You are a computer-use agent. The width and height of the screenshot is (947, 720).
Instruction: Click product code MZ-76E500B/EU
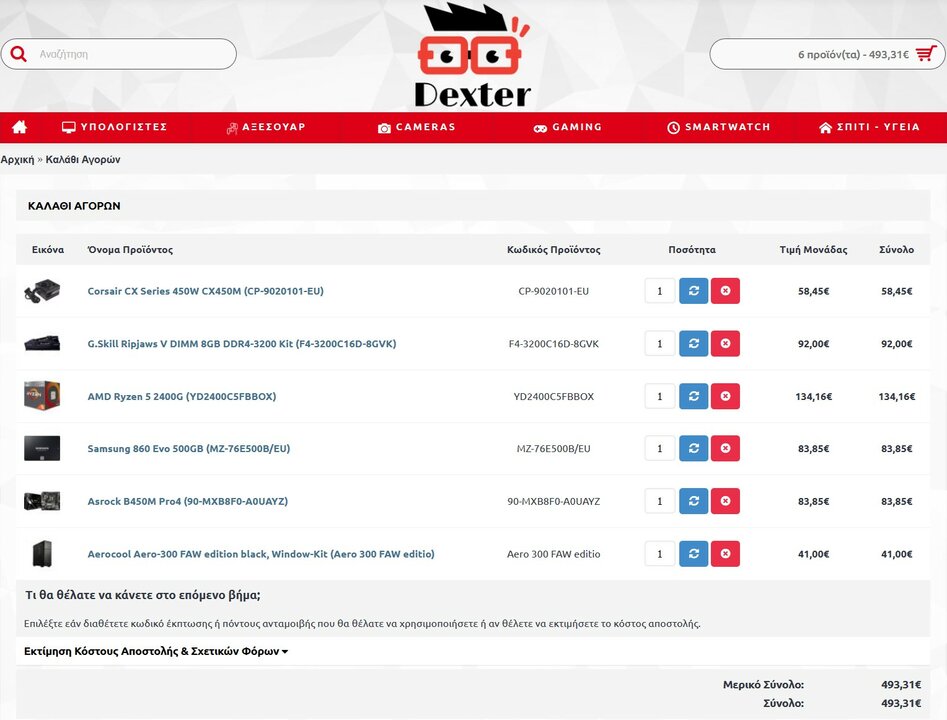[x=553, y=449]
